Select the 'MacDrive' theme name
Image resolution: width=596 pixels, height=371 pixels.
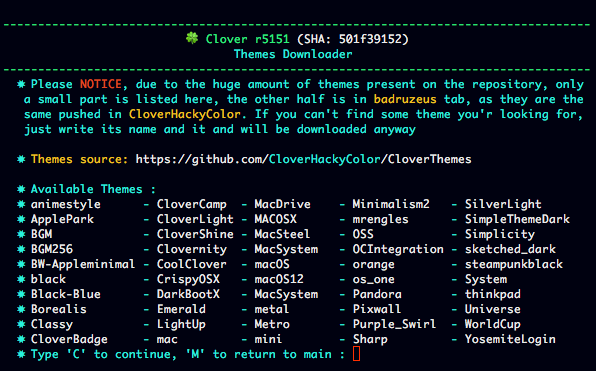coord(282,204)
